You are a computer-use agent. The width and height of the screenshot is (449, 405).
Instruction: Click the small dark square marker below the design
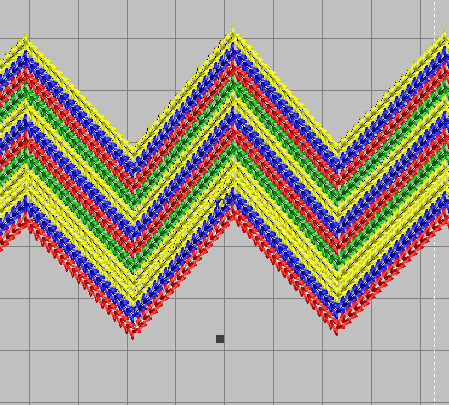click(x=220, y=339)
